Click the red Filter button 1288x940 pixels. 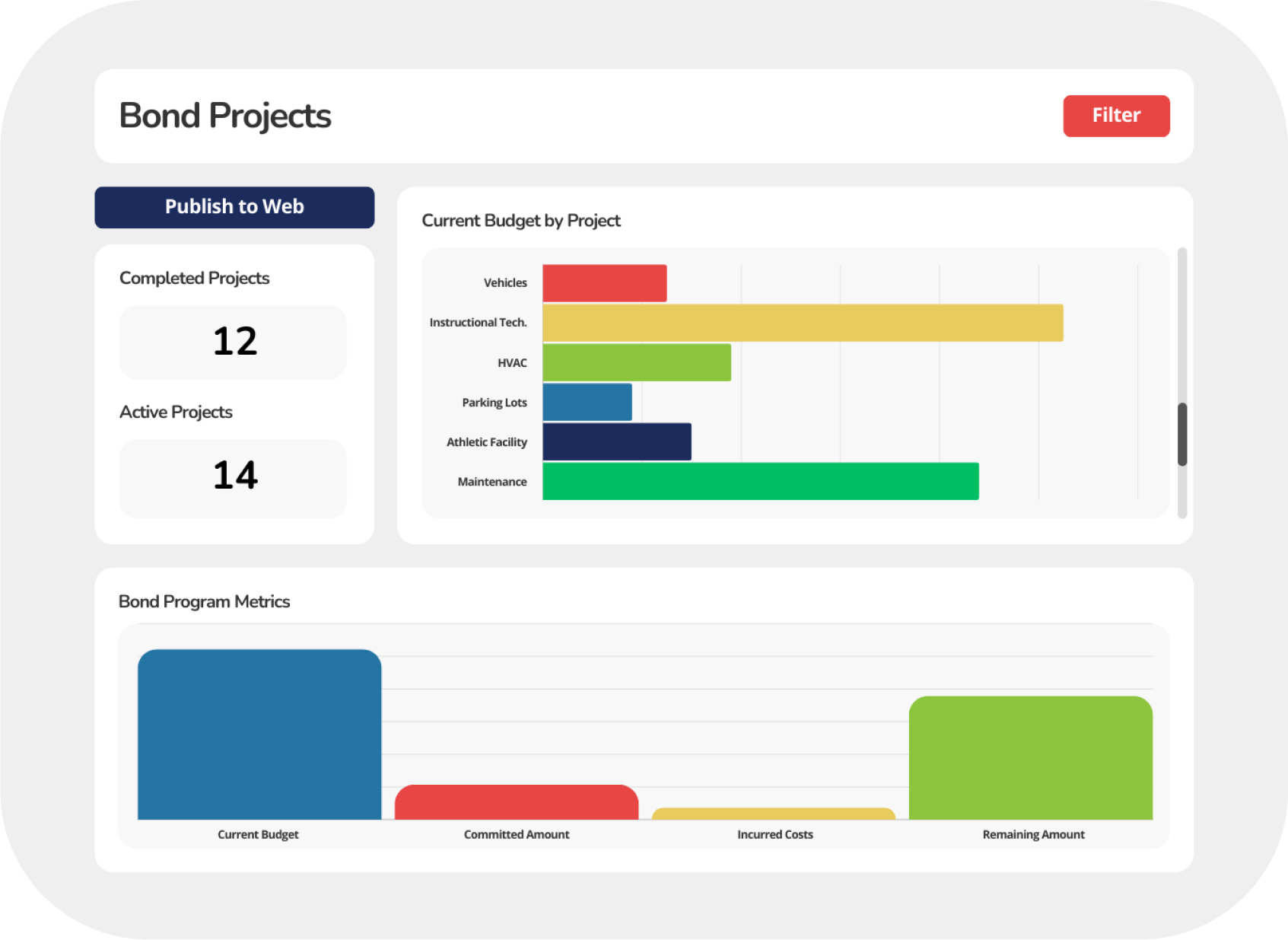pyautogui.click(x=1115, y=116)
